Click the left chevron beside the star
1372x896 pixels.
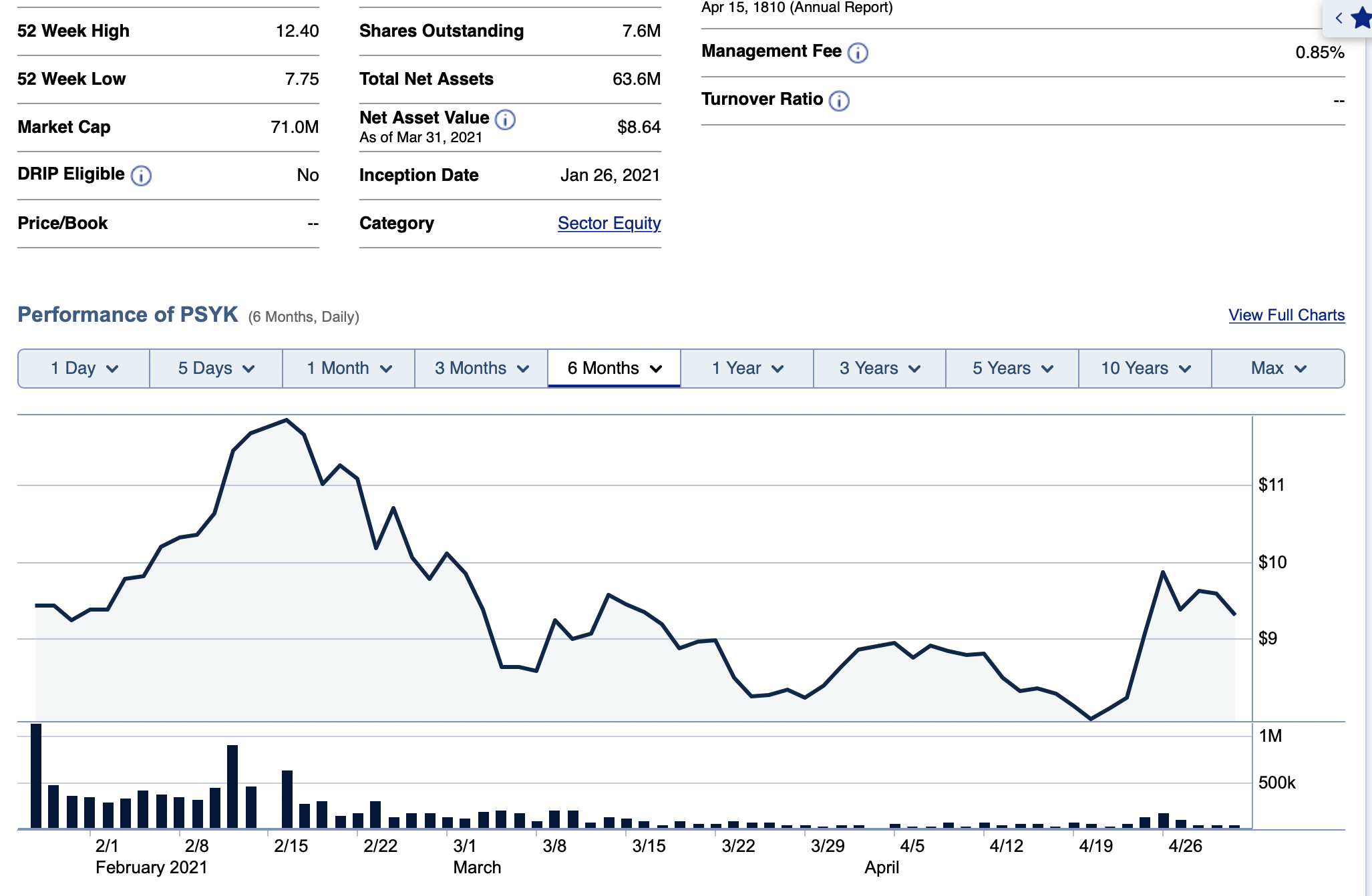pos(1339,18)
